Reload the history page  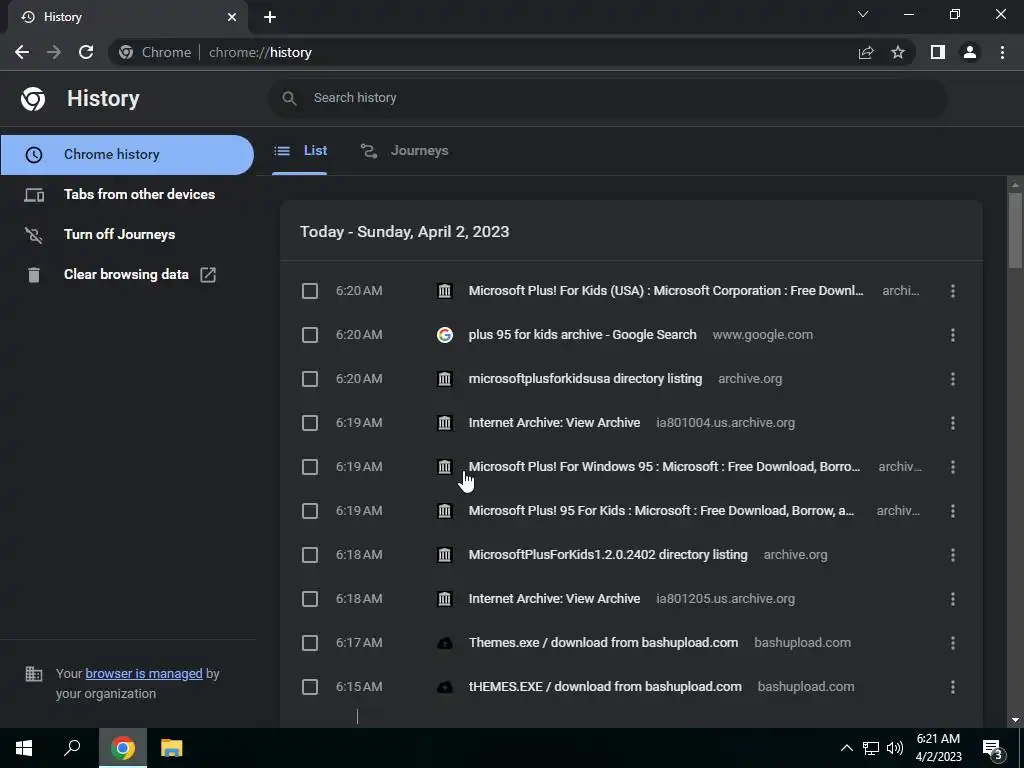coord(86,52)
